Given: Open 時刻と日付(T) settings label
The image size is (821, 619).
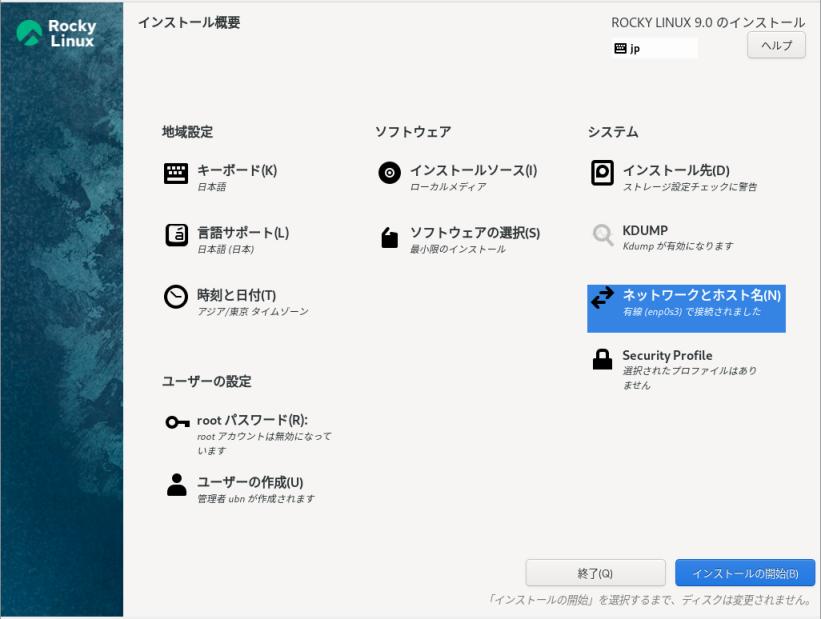Looking at the screenshot, I should click(237, 295).
